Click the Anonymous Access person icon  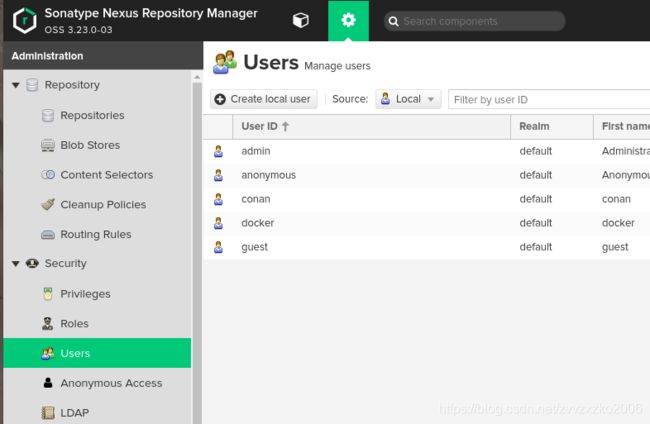click(48, 383)
